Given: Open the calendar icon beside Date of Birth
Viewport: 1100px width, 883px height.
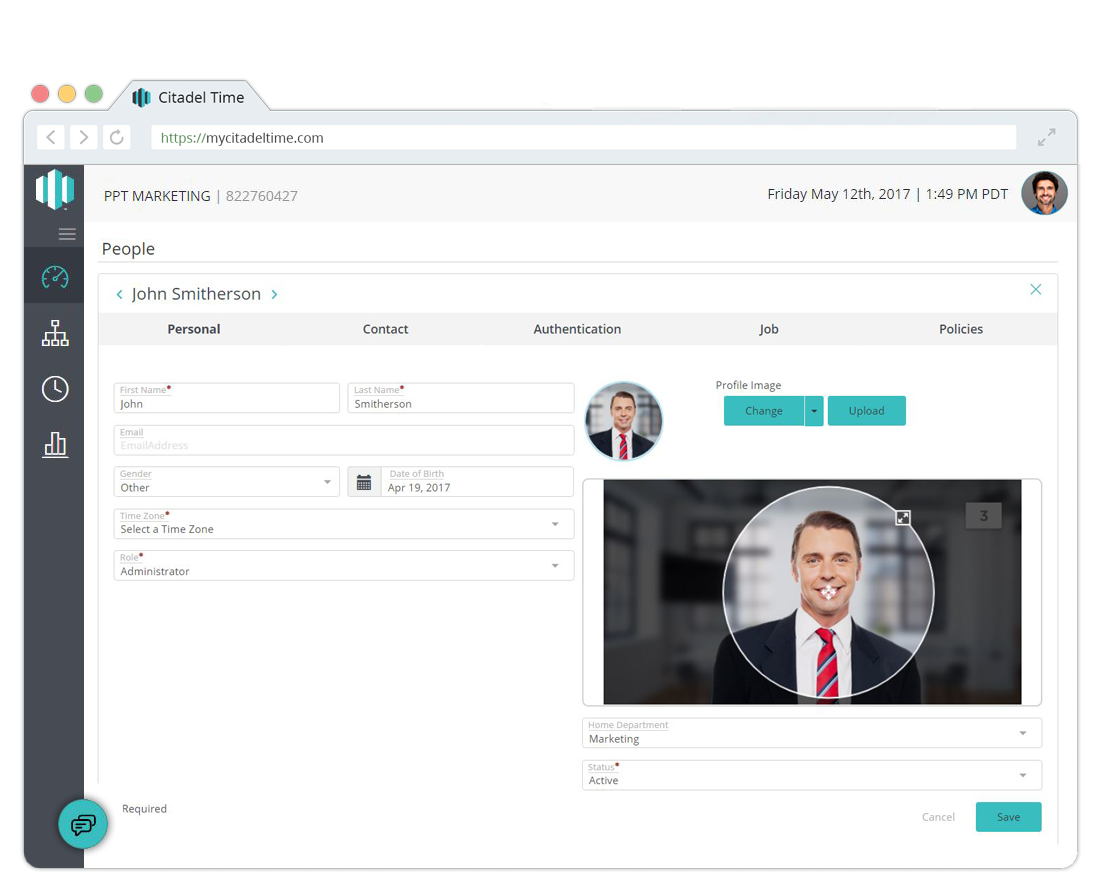Looking at the screenshot, I should pyautogui.click(x=364, y=481).
